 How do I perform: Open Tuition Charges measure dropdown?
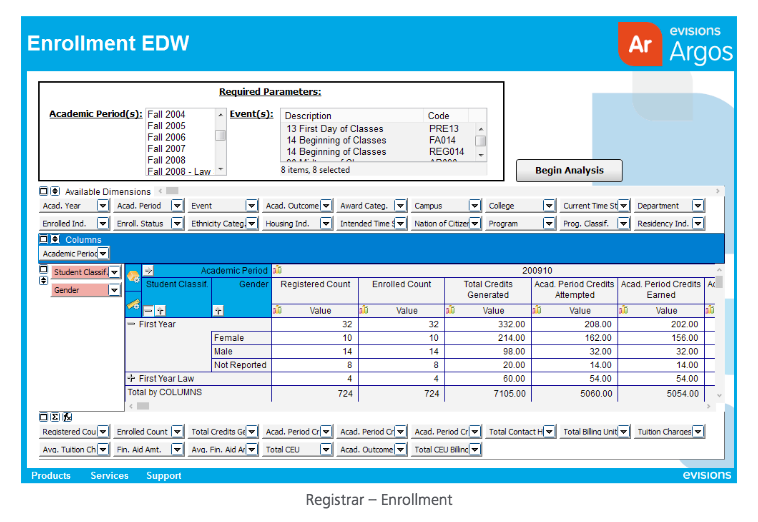click(x=698, y=432)
